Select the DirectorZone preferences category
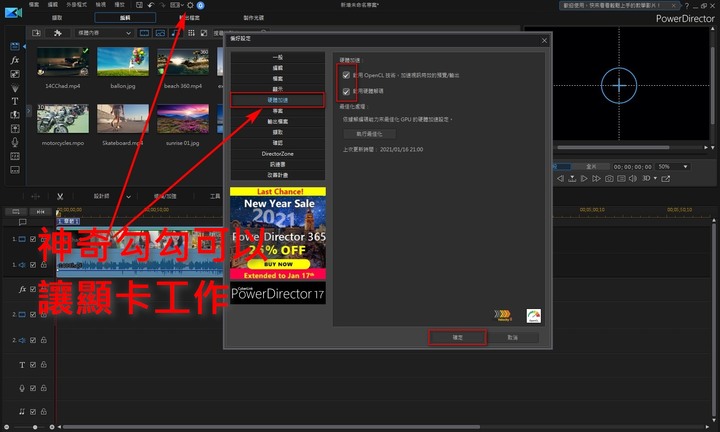The image size is (720, 432). click(x=277, y=154)
